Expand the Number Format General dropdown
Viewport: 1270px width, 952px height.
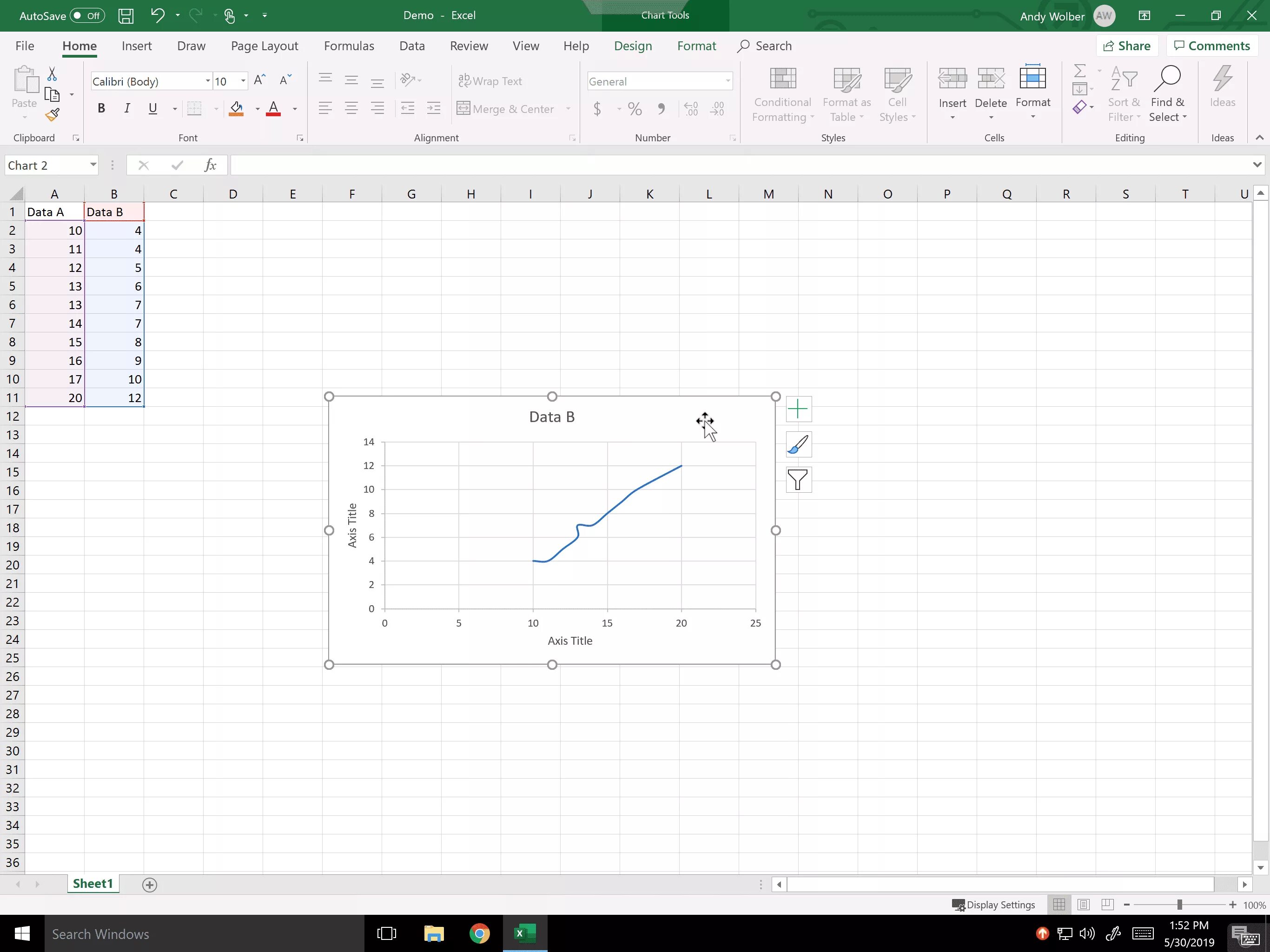pyautogui.click(x=728, y=81)
